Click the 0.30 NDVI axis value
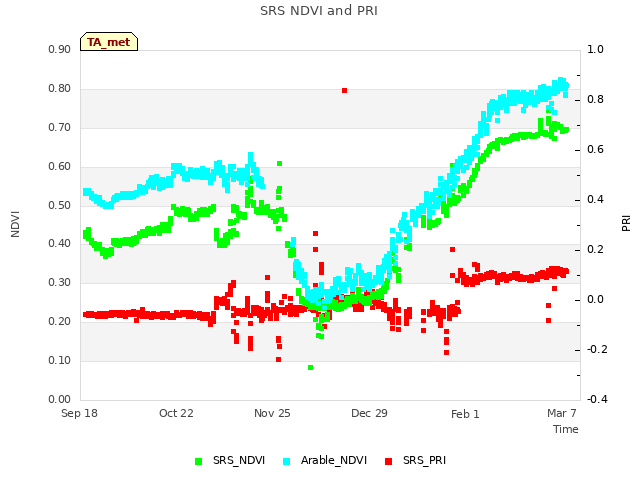The width and height of the screenshot is (640, 480). click(x=60, y=282)
